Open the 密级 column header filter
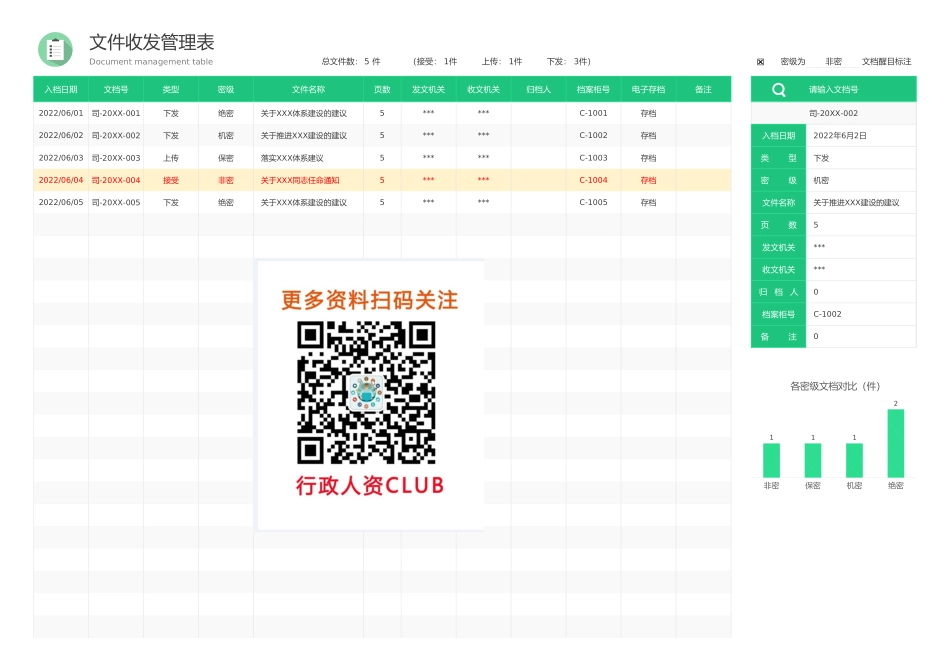The width and height of the screenshot is (950, 672). click(x=227, y=89)
